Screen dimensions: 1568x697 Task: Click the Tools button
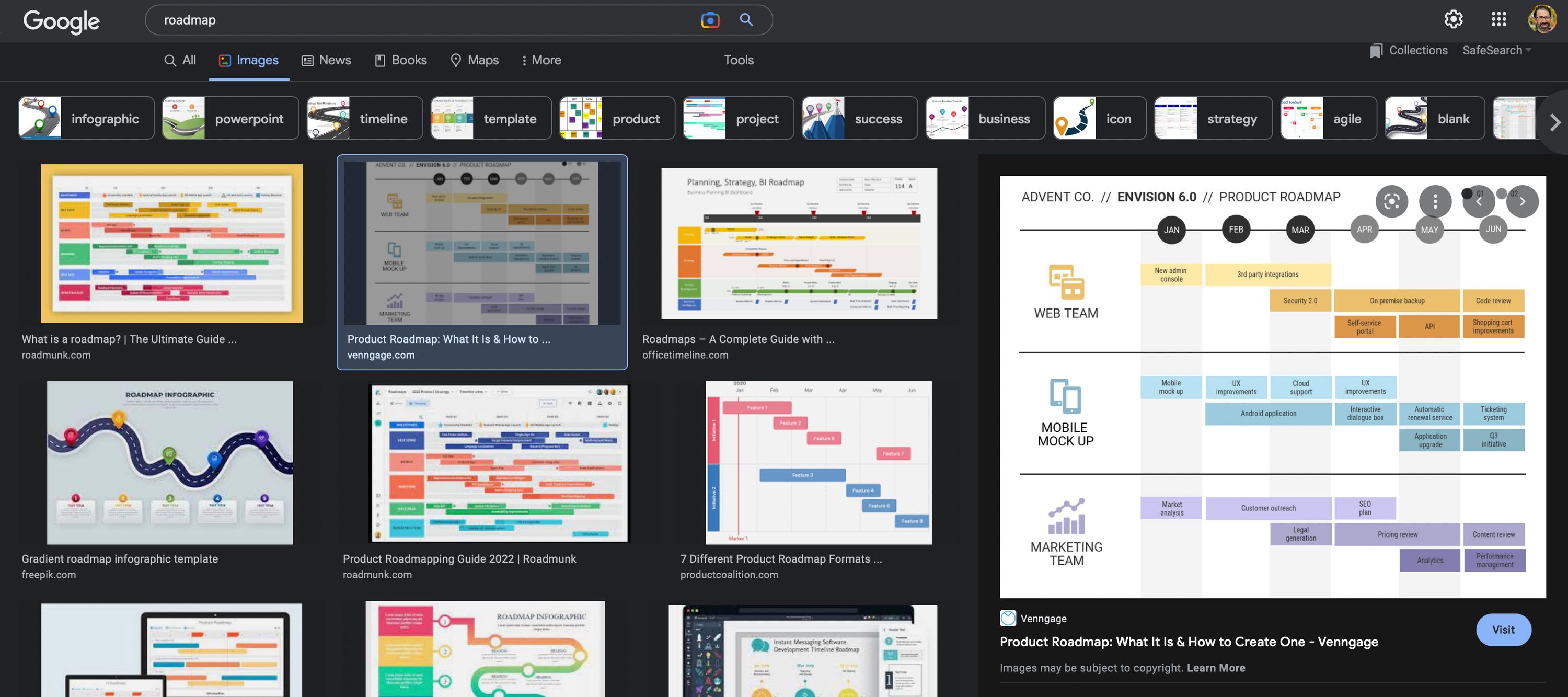(x=739, y=60)
